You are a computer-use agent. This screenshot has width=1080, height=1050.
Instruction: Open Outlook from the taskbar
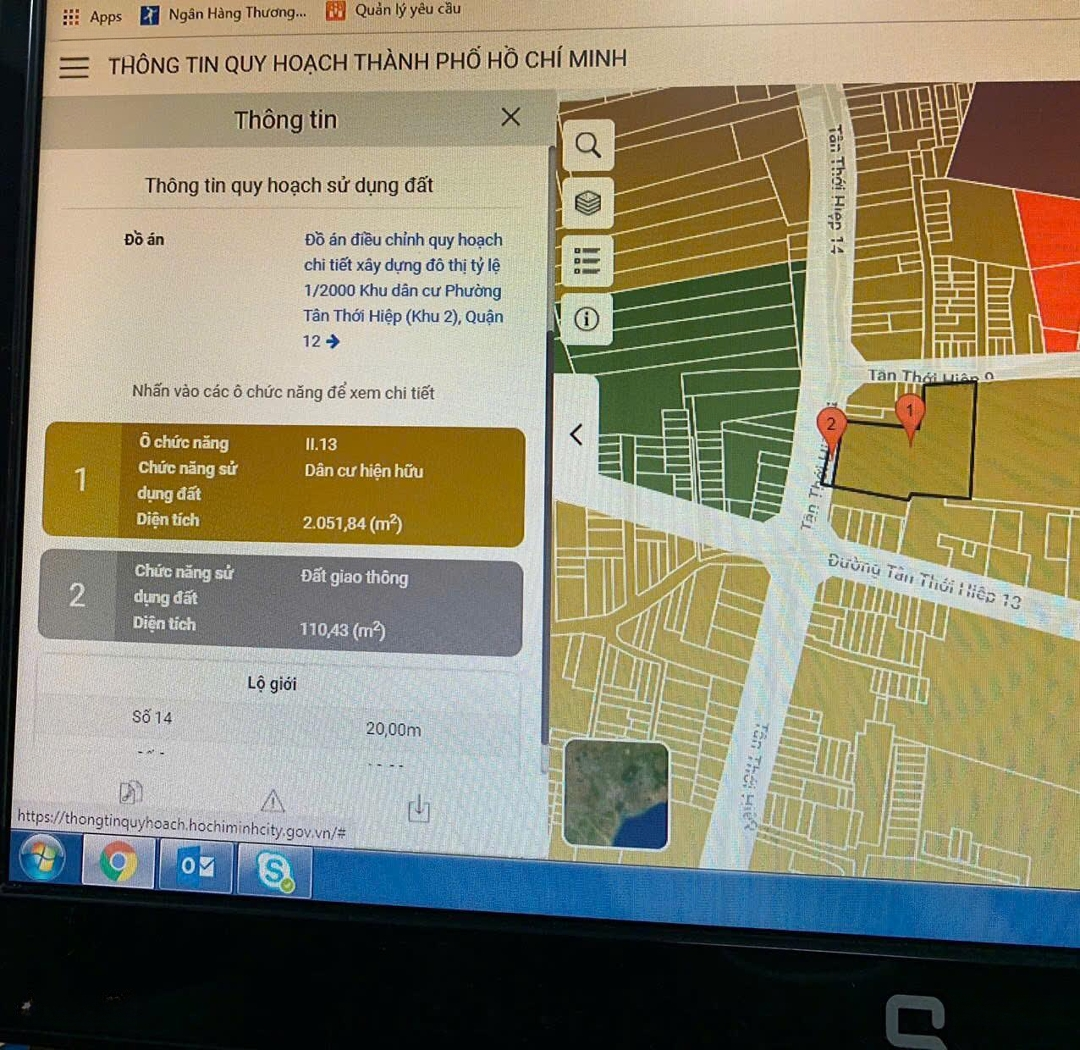196,866
